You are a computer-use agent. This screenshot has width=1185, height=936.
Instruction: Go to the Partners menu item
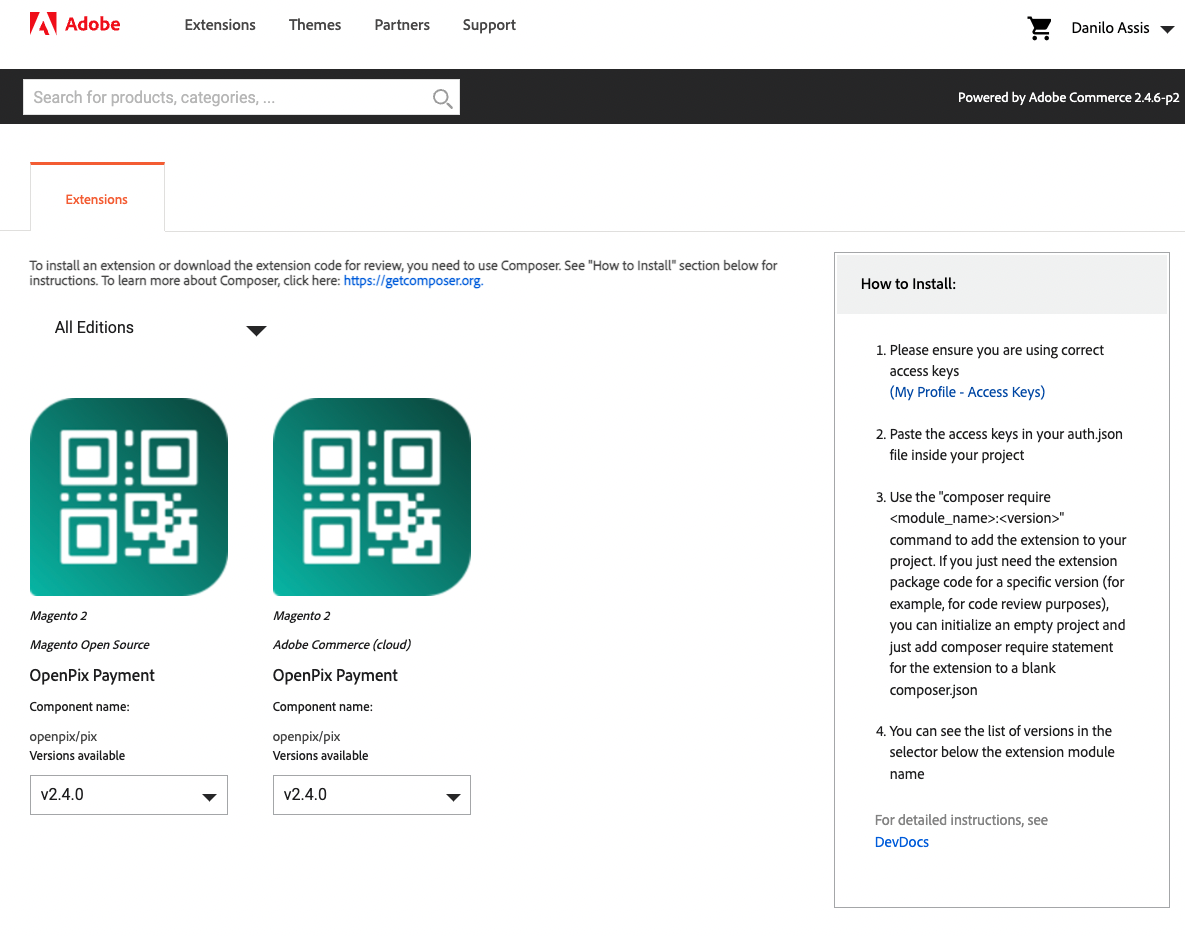coord(402,25)
